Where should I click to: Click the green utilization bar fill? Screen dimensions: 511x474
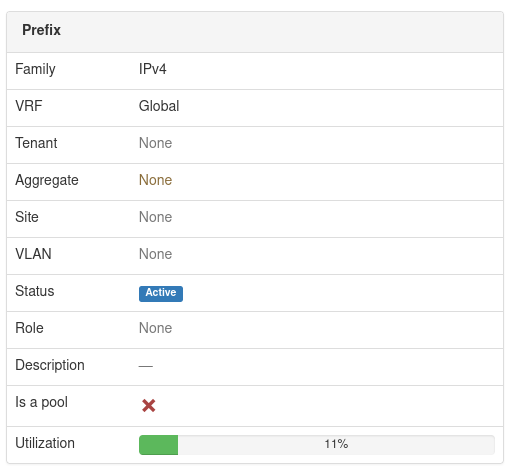[x=158, y=445]
